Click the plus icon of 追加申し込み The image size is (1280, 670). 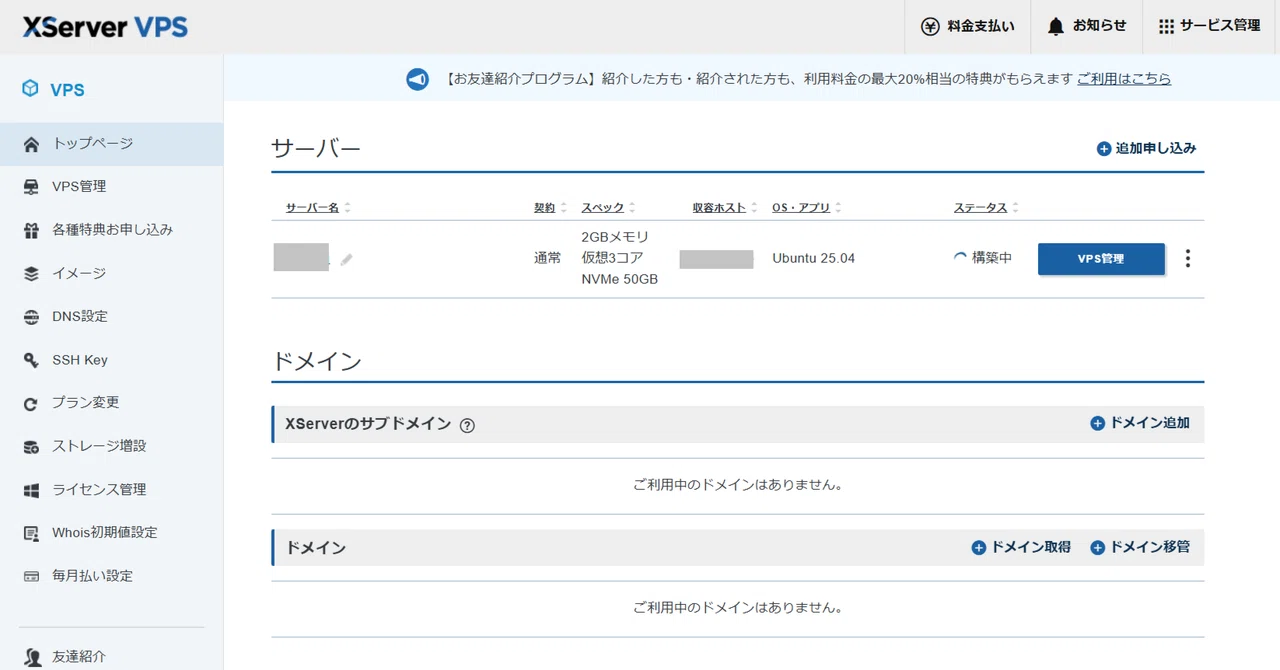tap(1104, 148)
